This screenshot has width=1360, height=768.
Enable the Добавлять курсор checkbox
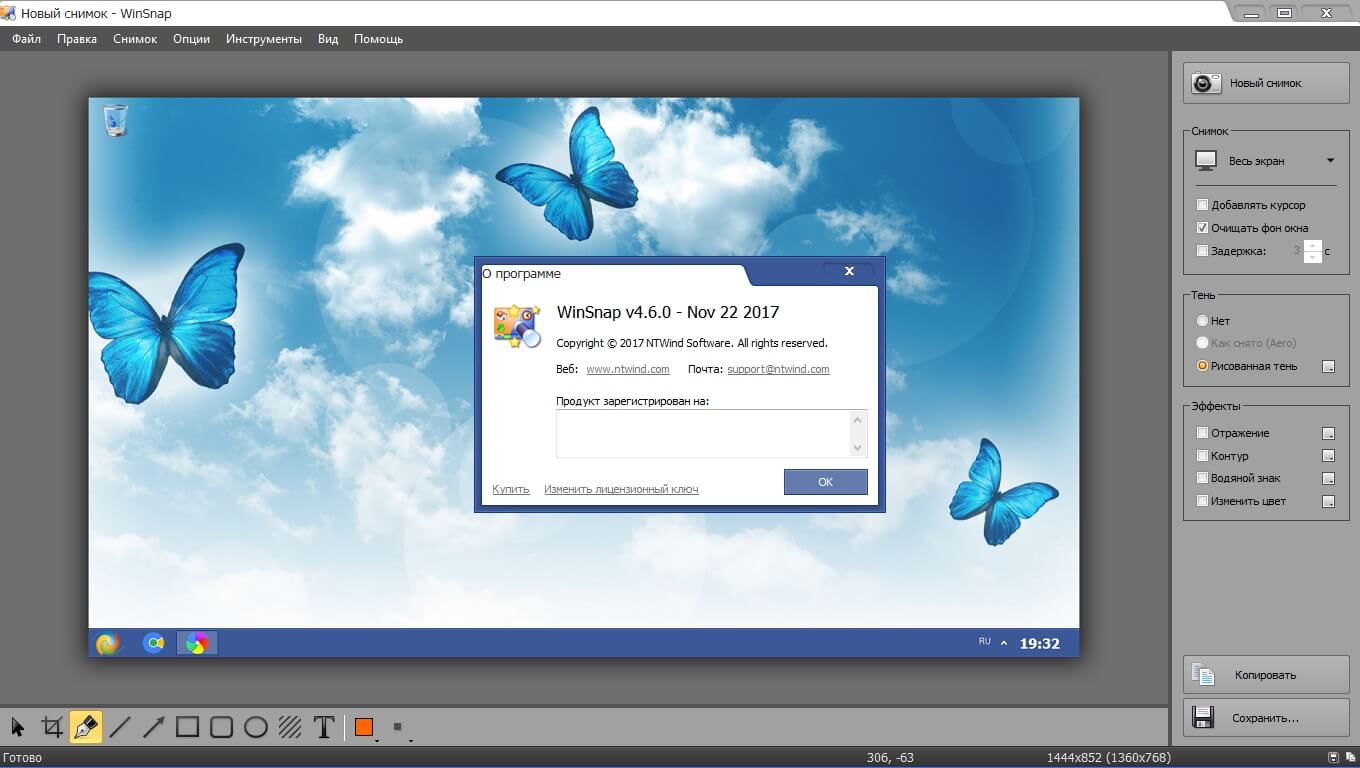[x=1202, y=205]
